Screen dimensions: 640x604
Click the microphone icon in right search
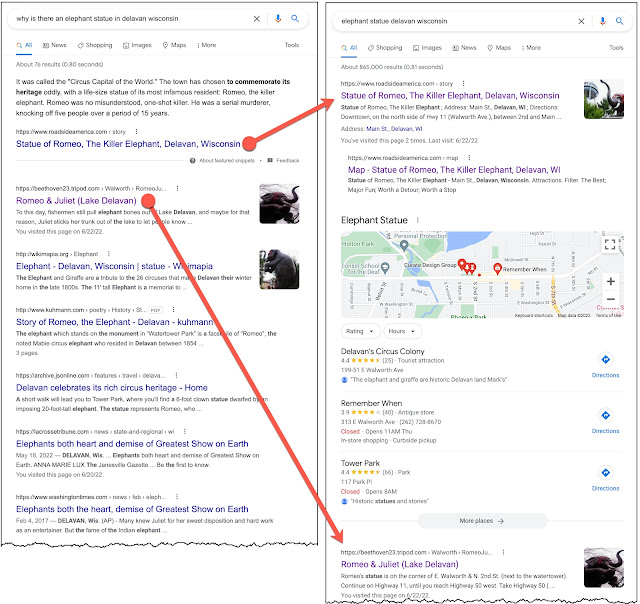[602, 21]
